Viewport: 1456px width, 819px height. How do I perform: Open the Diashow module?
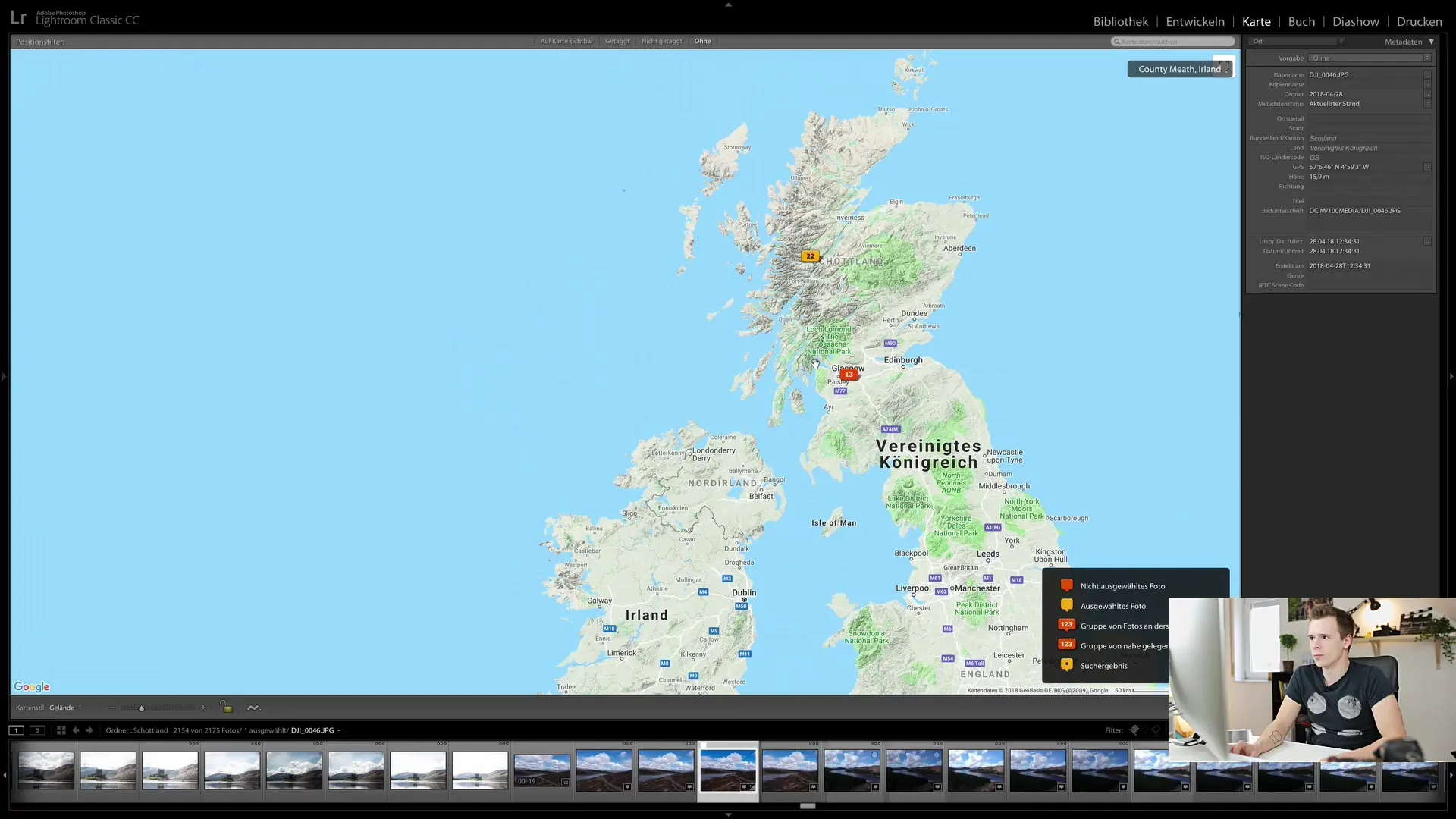(x=1356, y=21)
